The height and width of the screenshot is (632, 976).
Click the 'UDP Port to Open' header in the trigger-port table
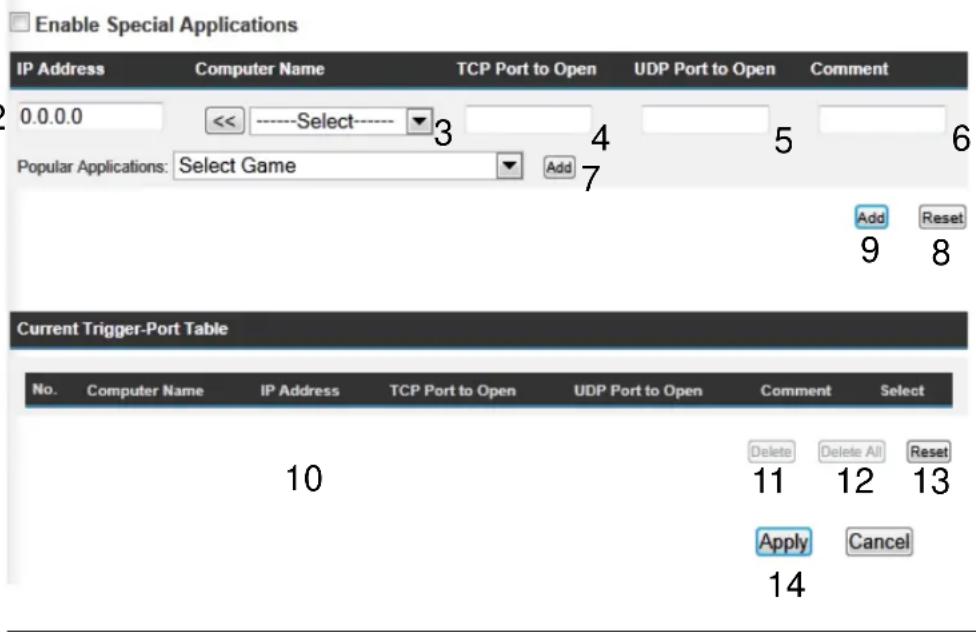coord(638,390)
